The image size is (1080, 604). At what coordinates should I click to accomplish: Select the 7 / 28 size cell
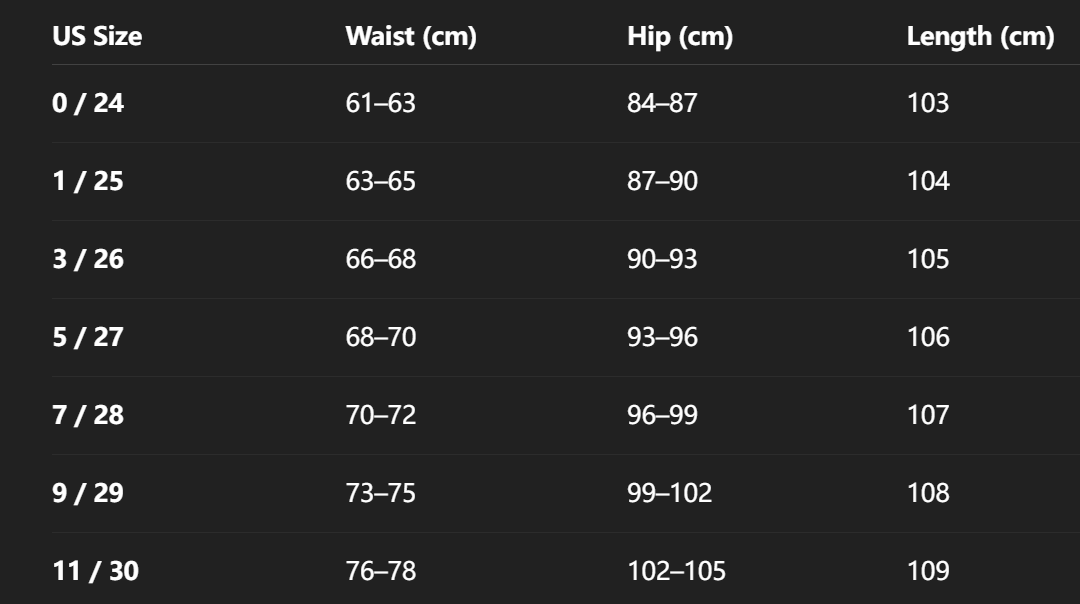(x=88, y=415)
